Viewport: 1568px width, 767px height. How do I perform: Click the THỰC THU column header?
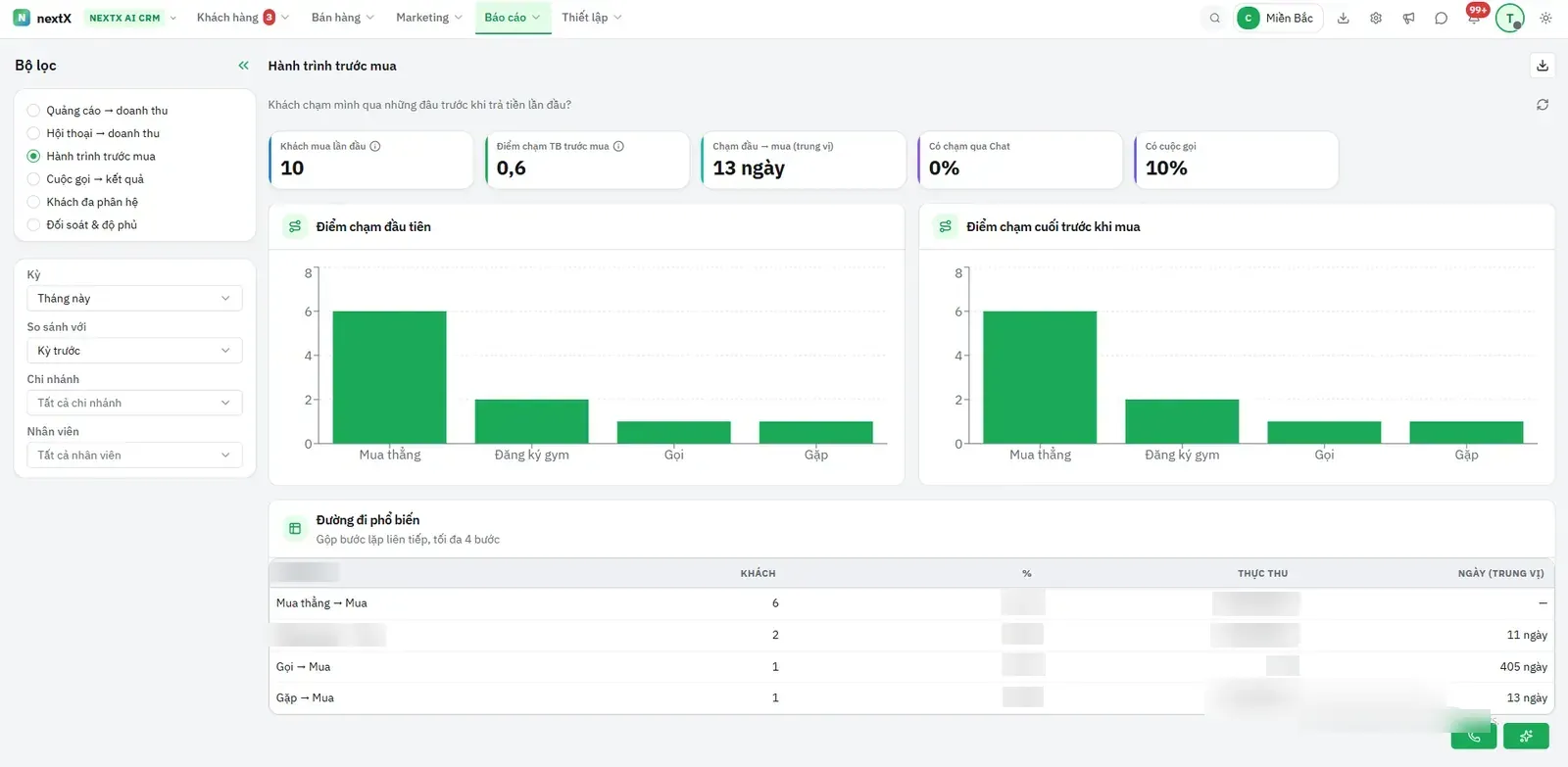(x=1262, y=574)
